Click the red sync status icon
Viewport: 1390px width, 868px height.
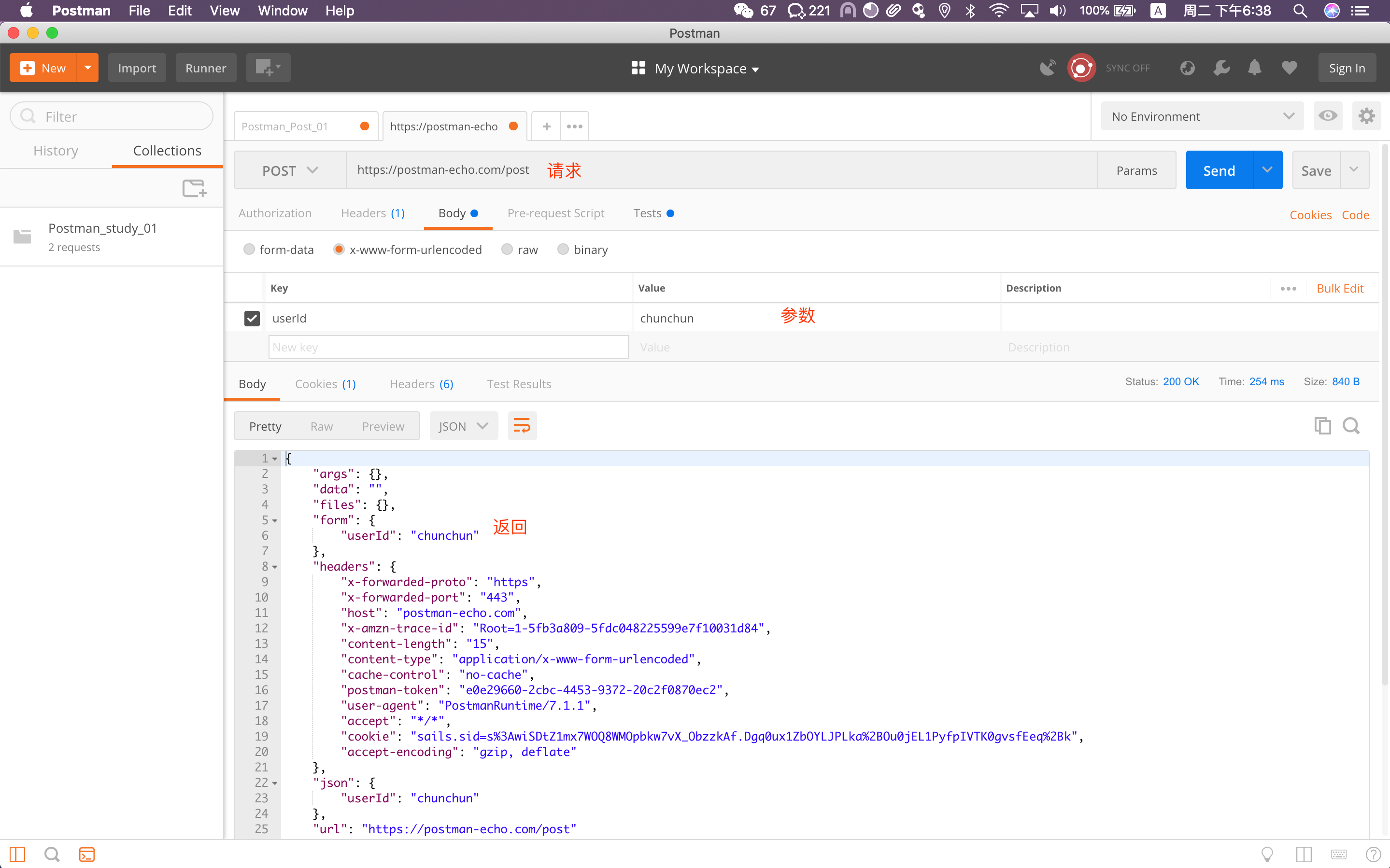(x=1081, y=68)
